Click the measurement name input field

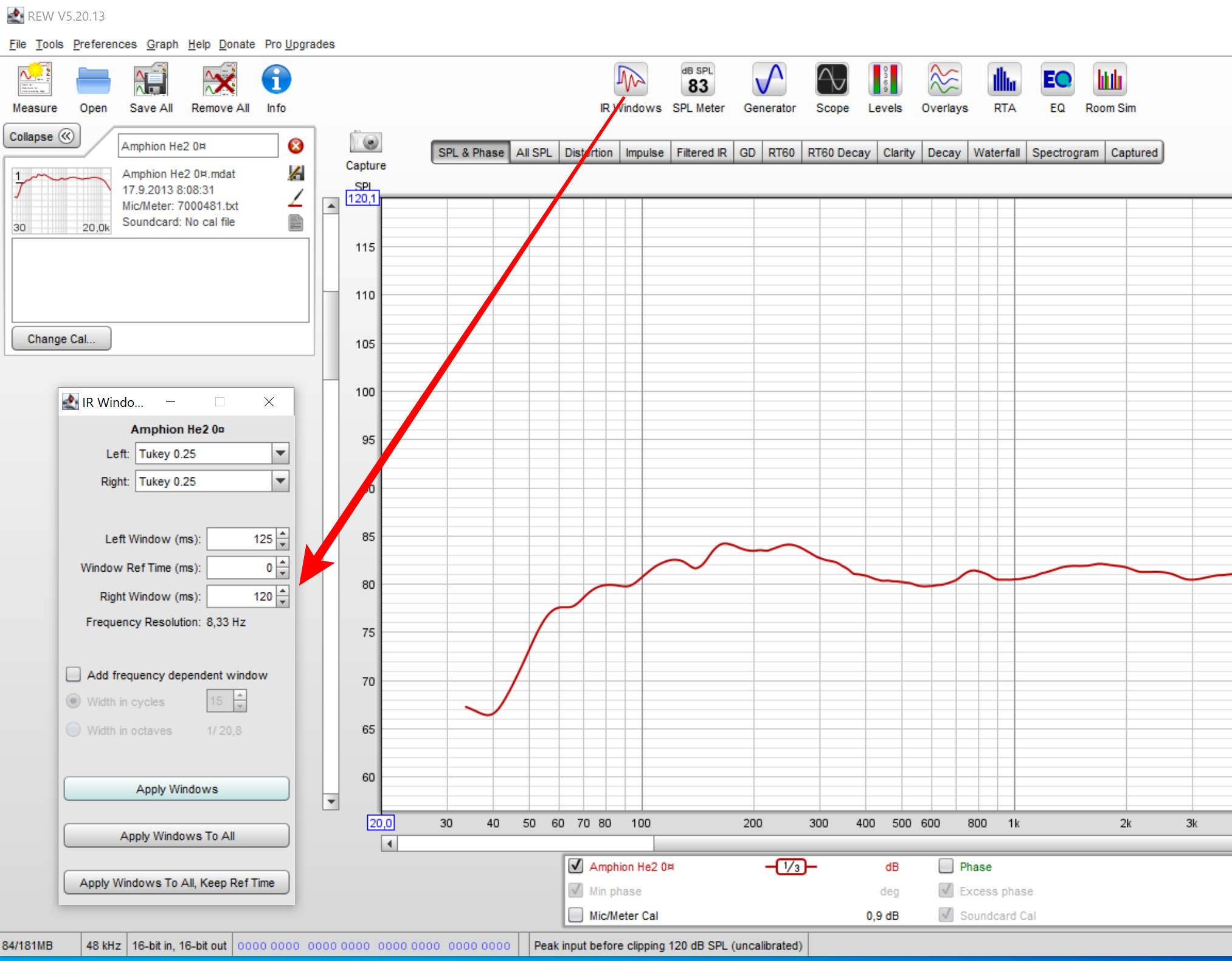pos(198,146)
